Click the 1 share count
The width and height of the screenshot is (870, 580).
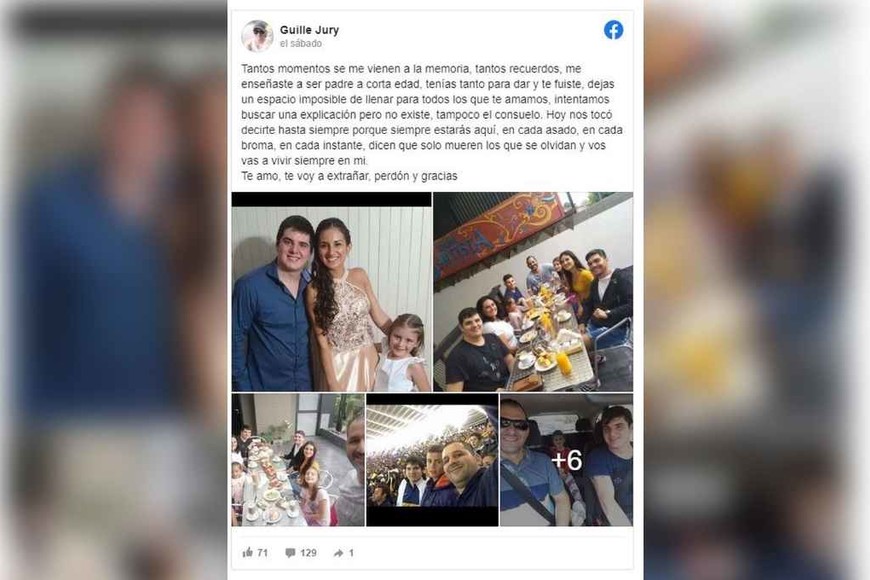351,553
